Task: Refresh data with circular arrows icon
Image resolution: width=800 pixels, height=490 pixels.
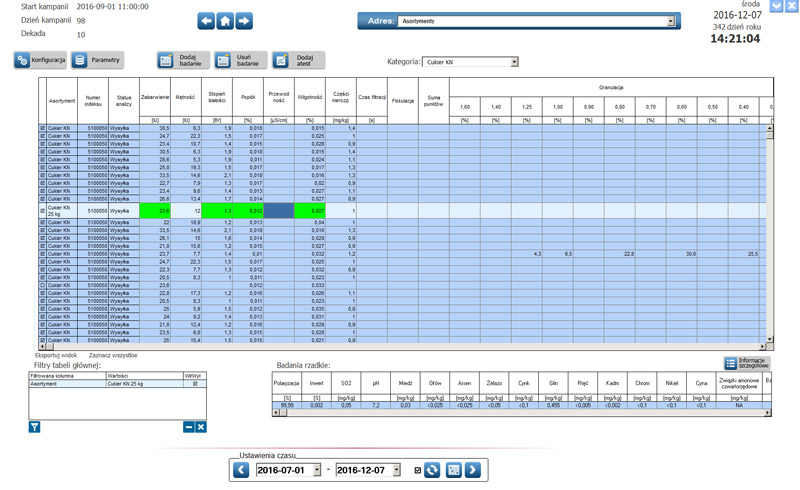Action: [x=432, y=470]
